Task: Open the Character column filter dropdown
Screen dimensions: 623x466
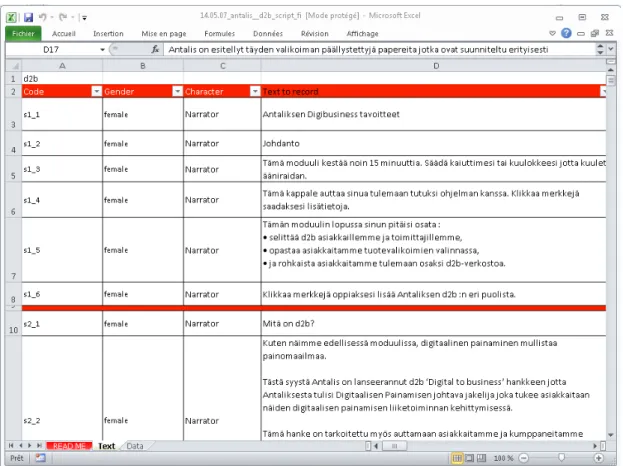Action: click(255, 92)
